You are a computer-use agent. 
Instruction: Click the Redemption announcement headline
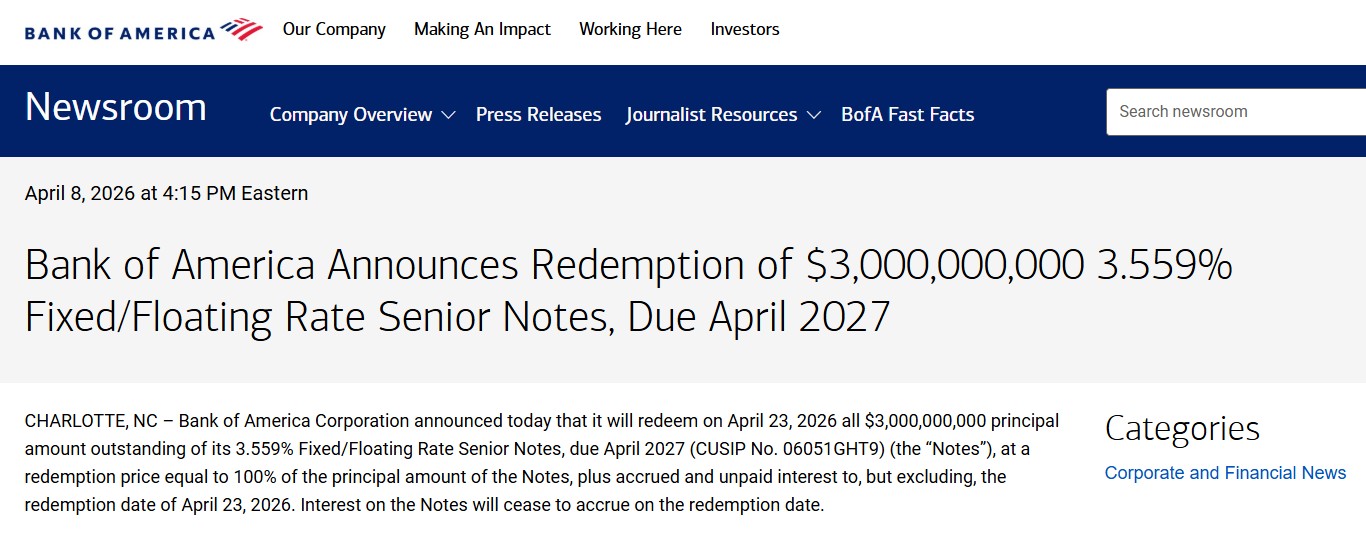pyautogui.click(x=628, y=290)
